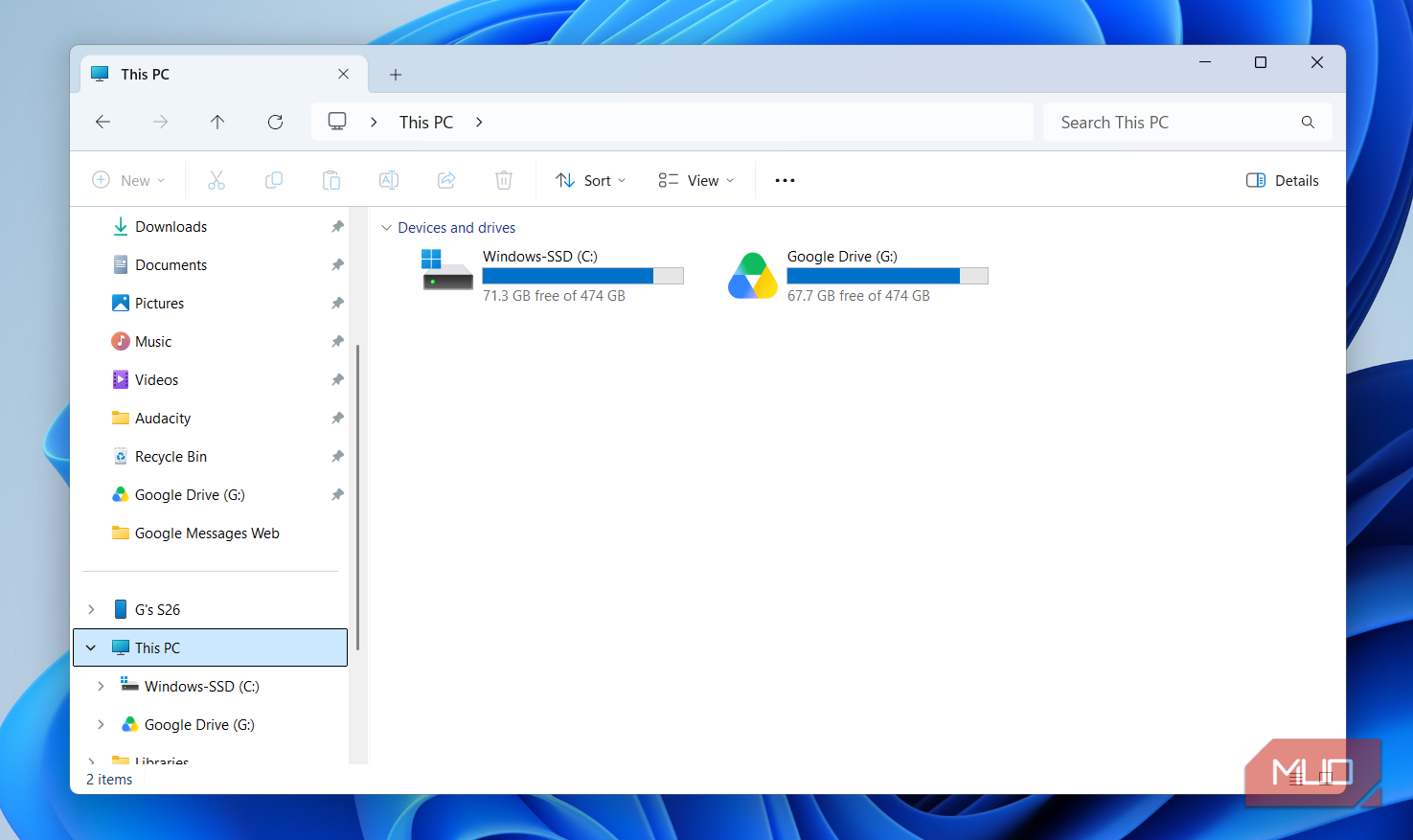Click the monitor icon in address bar
The width and height of the screenshot is (1413, 840).
pos(337,122)
